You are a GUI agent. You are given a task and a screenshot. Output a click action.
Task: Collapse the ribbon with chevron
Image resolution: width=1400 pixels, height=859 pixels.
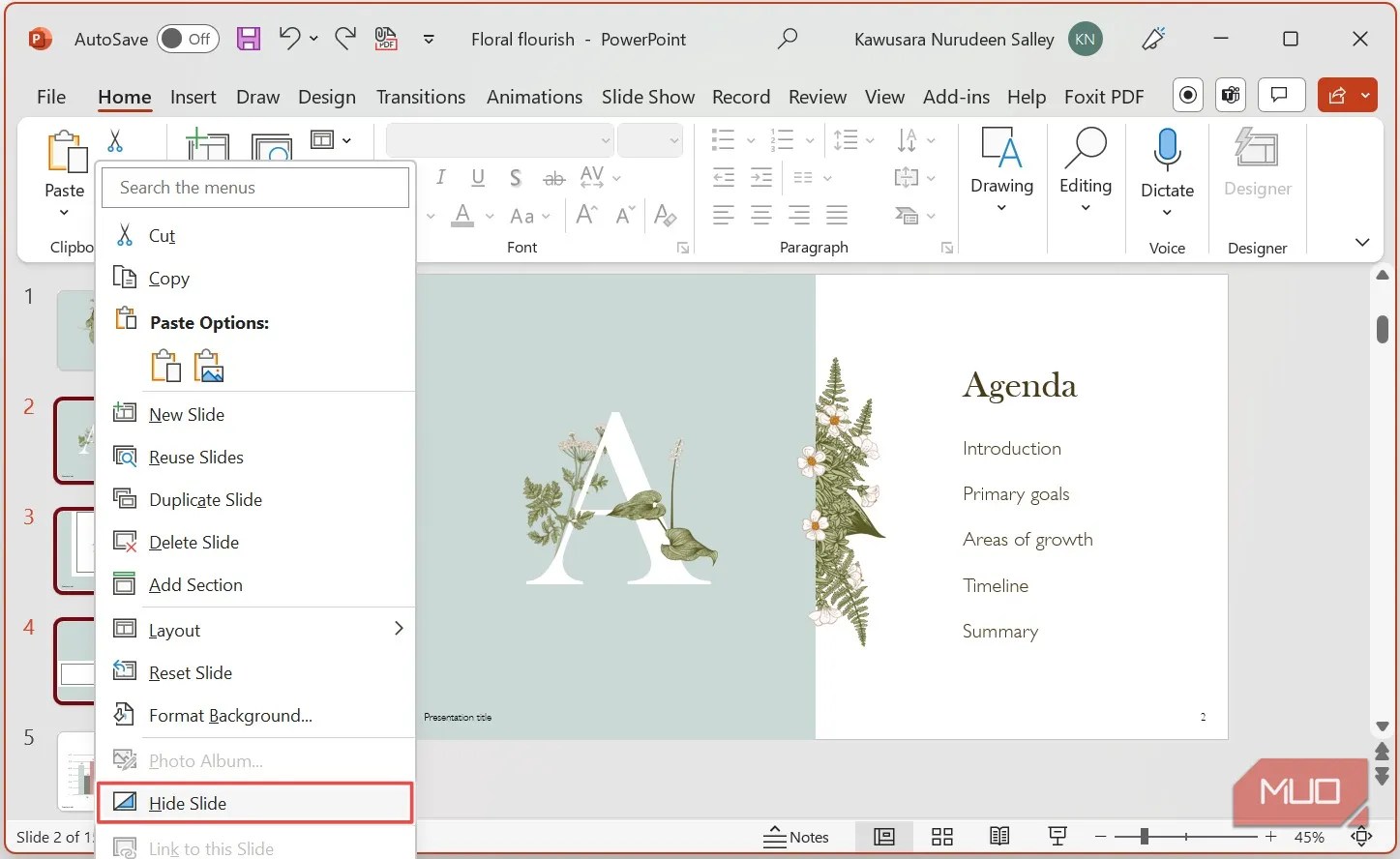(1362, 242)
